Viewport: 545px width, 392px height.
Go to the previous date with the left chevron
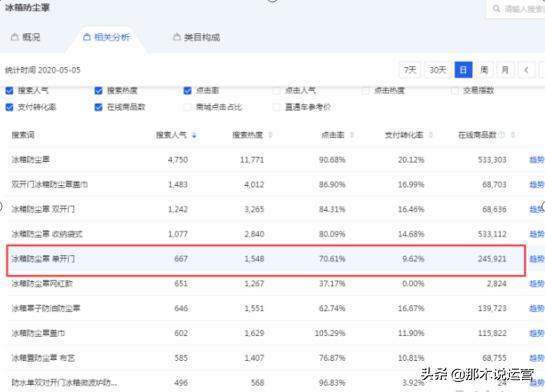point(526,70)
